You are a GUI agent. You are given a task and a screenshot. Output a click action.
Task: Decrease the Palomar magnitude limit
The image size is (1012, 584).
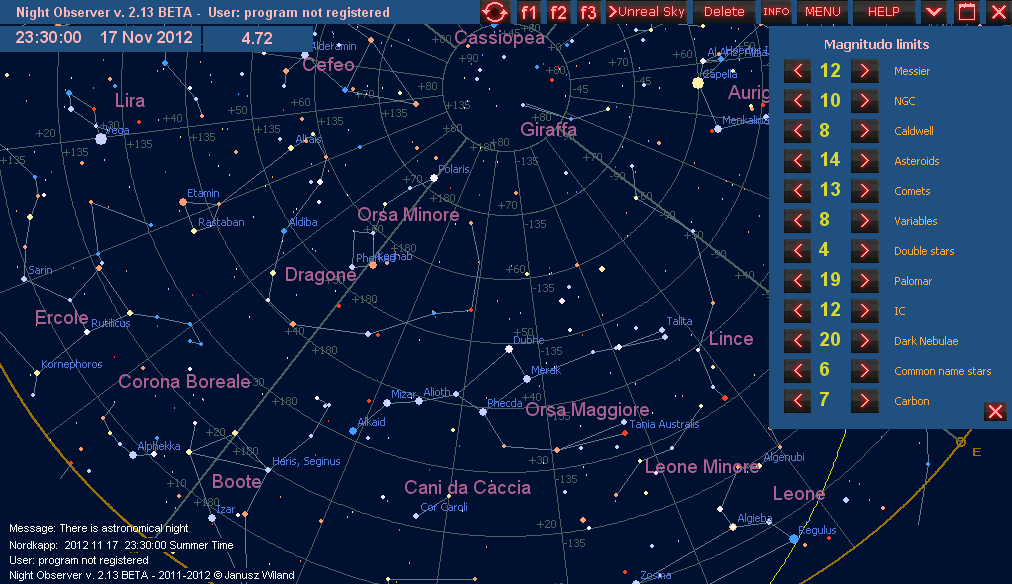798,281
